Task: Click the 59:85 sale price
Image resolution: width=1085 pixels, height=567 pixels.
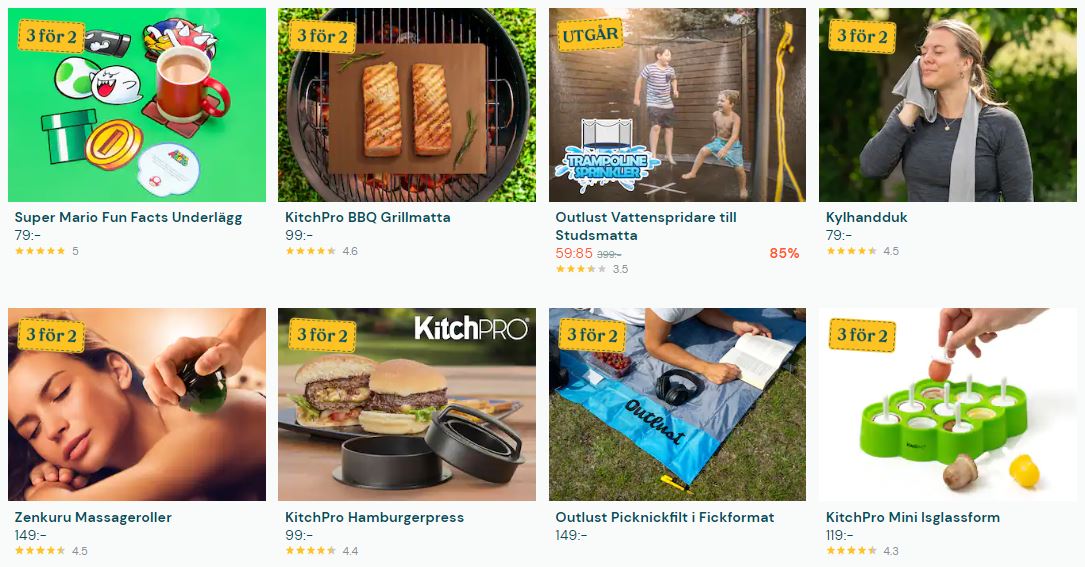Action: click(574, 253)
